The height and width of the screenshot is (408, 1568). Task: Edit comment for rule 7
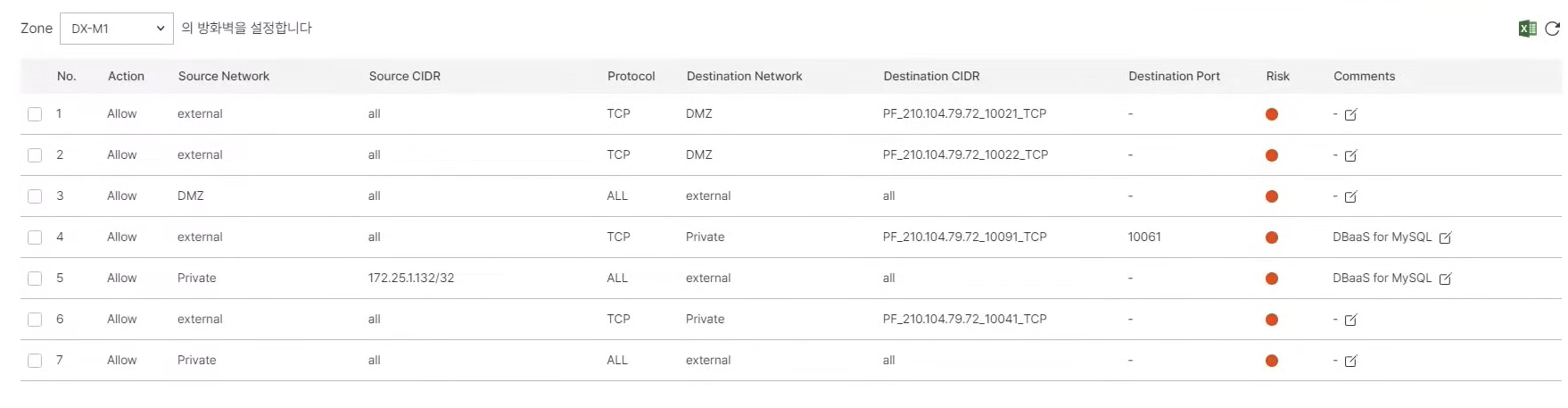point(1350,361)
